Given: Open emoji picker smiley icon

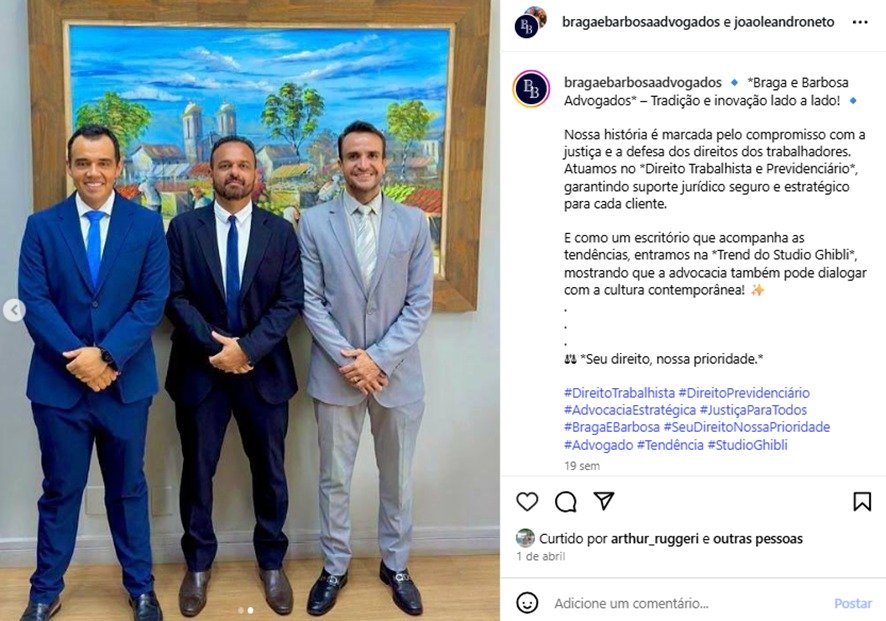Looking at the screenshot, I should coord(527,603).
